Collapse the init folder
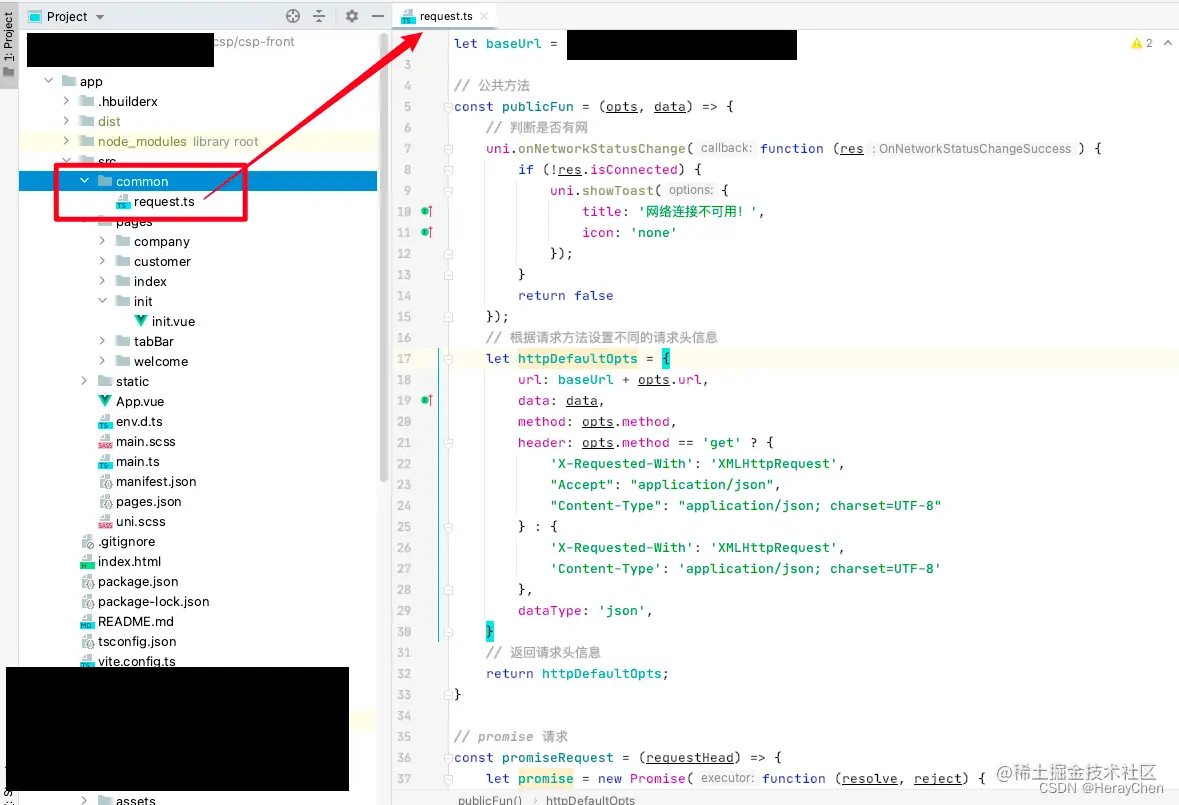 coord(102,301)
